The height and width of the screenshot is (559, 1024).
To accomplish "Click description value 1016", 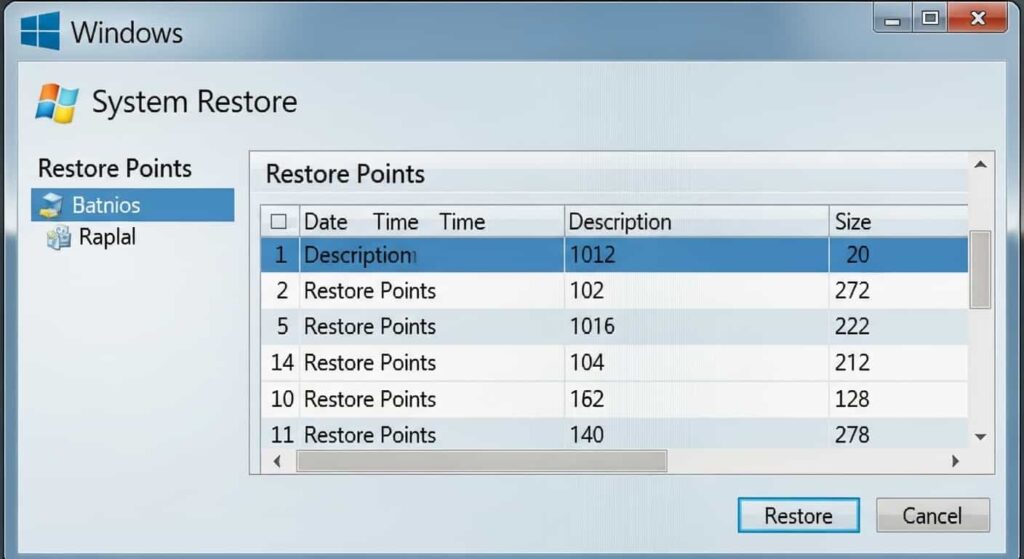I will (x=592, y=327).
